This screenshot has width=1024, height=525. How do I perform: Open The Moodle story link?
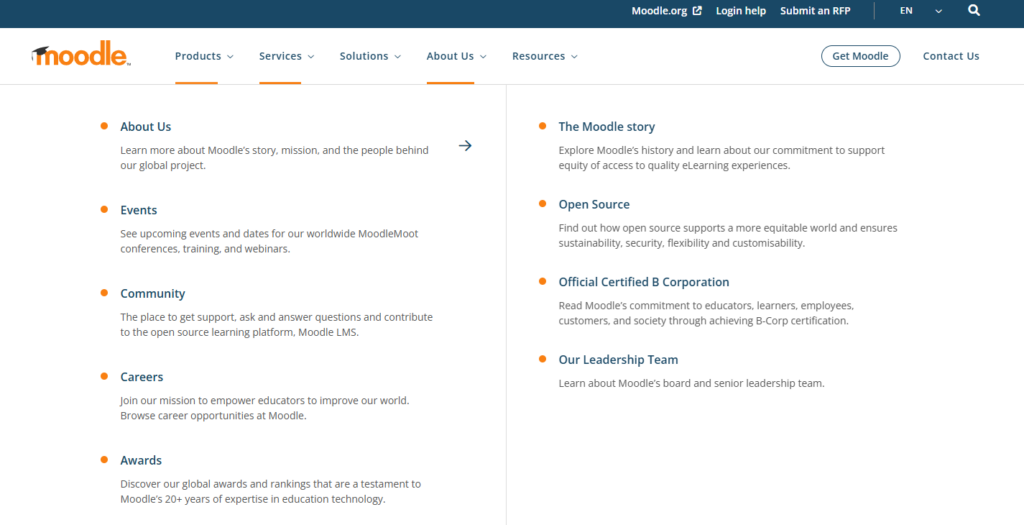[x=607, y=127]
